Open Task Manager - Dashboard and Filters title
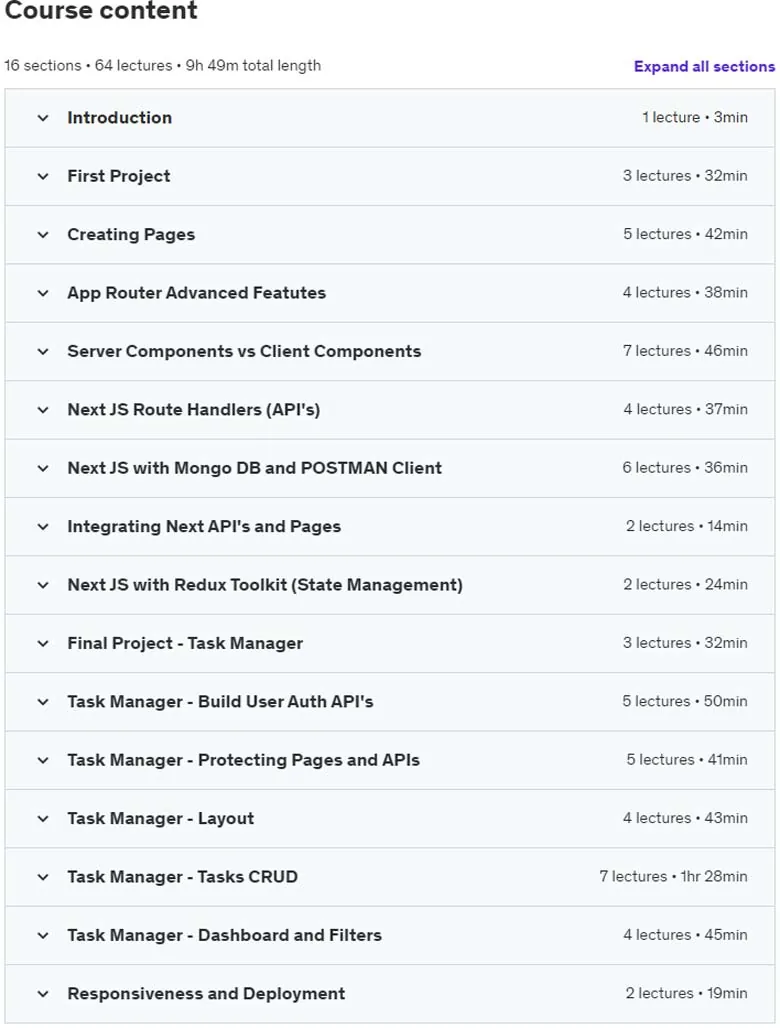 pos(224,935)
